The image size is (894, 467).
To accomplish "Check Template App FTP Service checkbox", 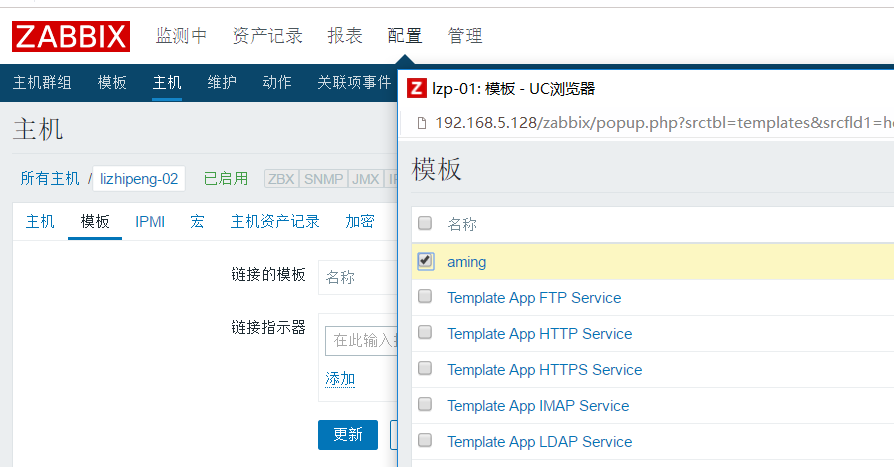I will pos(425,297).
